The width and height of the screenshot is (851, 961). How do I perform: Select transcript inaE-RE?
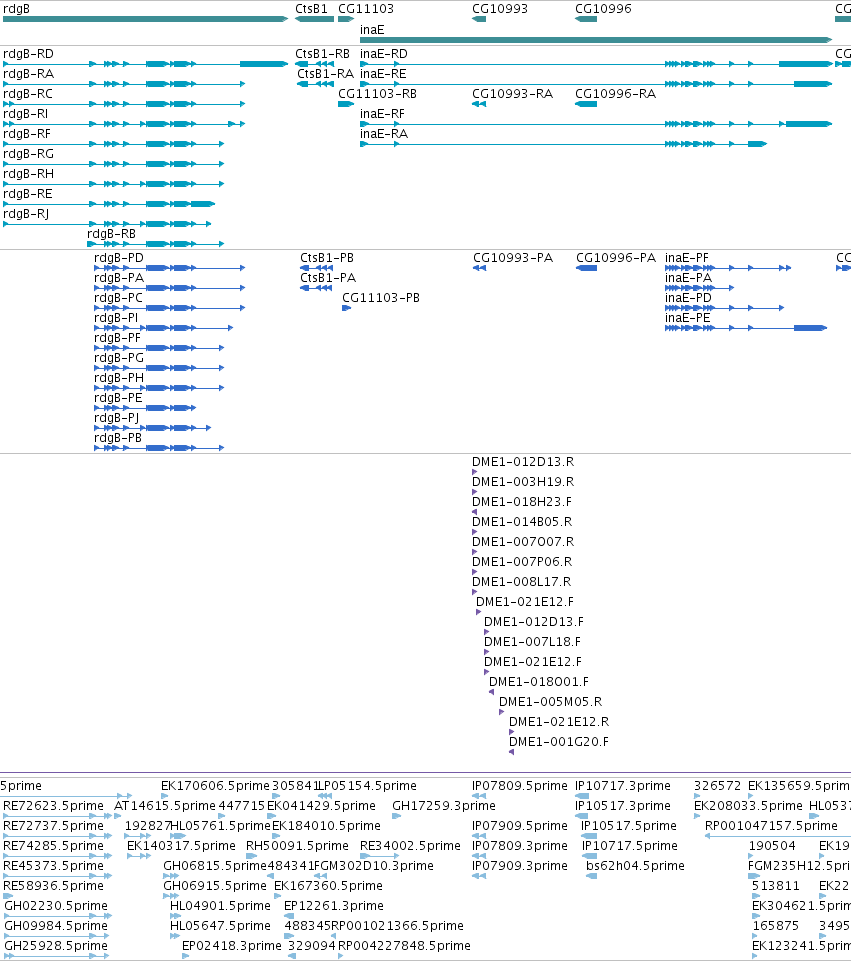pos(383,74)
